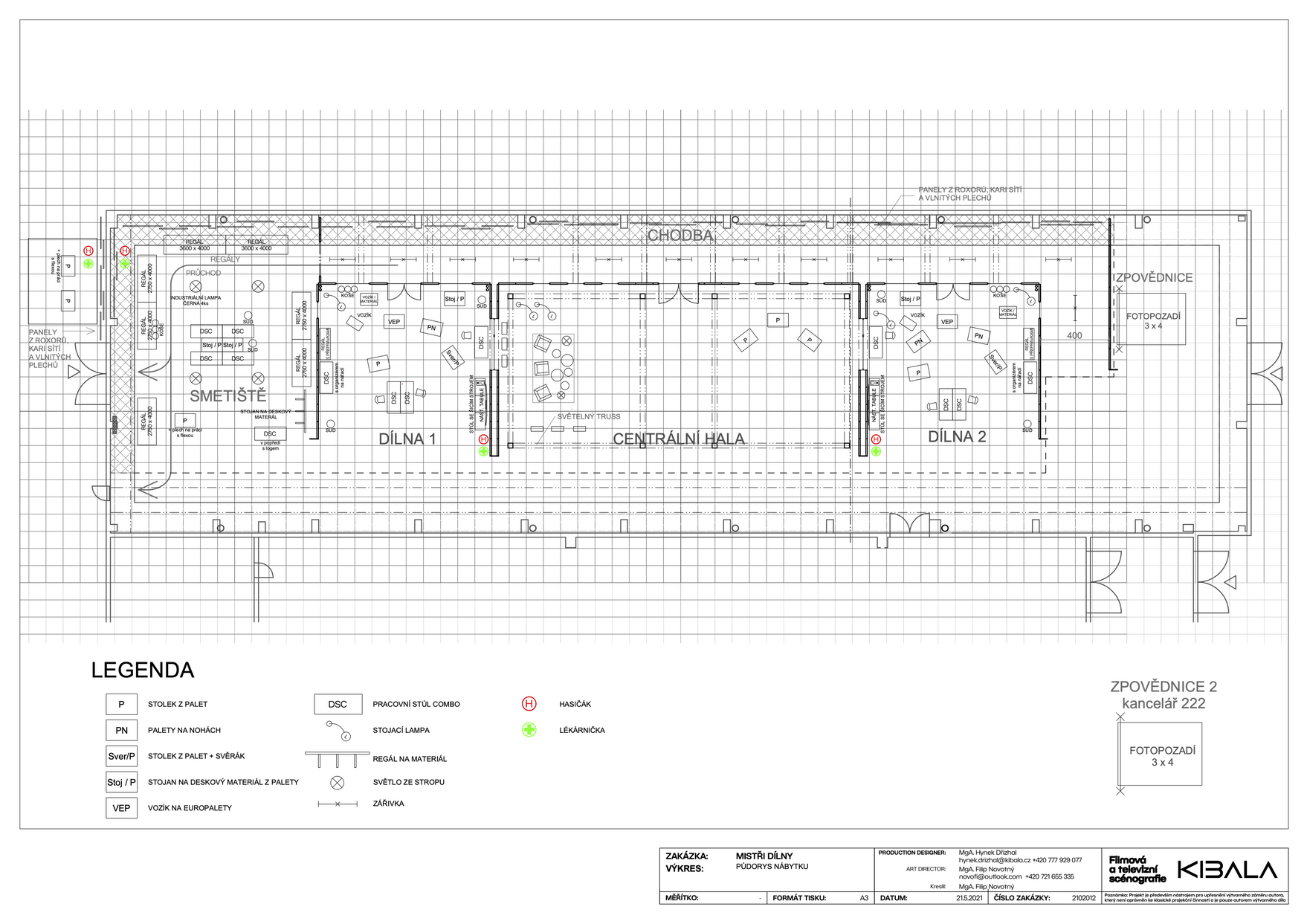1307x924 pixels.
Task: Click the fluorescent tube symbol in the legend
Action: point(337,804)
